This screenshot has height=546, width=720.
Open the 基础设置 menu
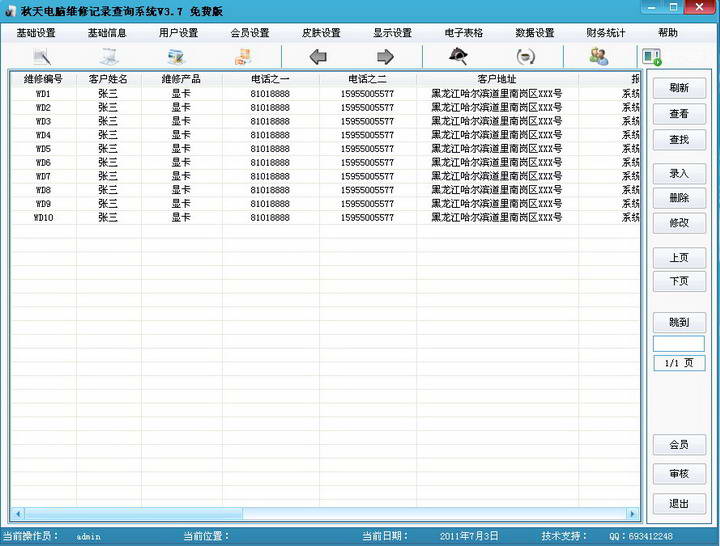pos(36,33)
